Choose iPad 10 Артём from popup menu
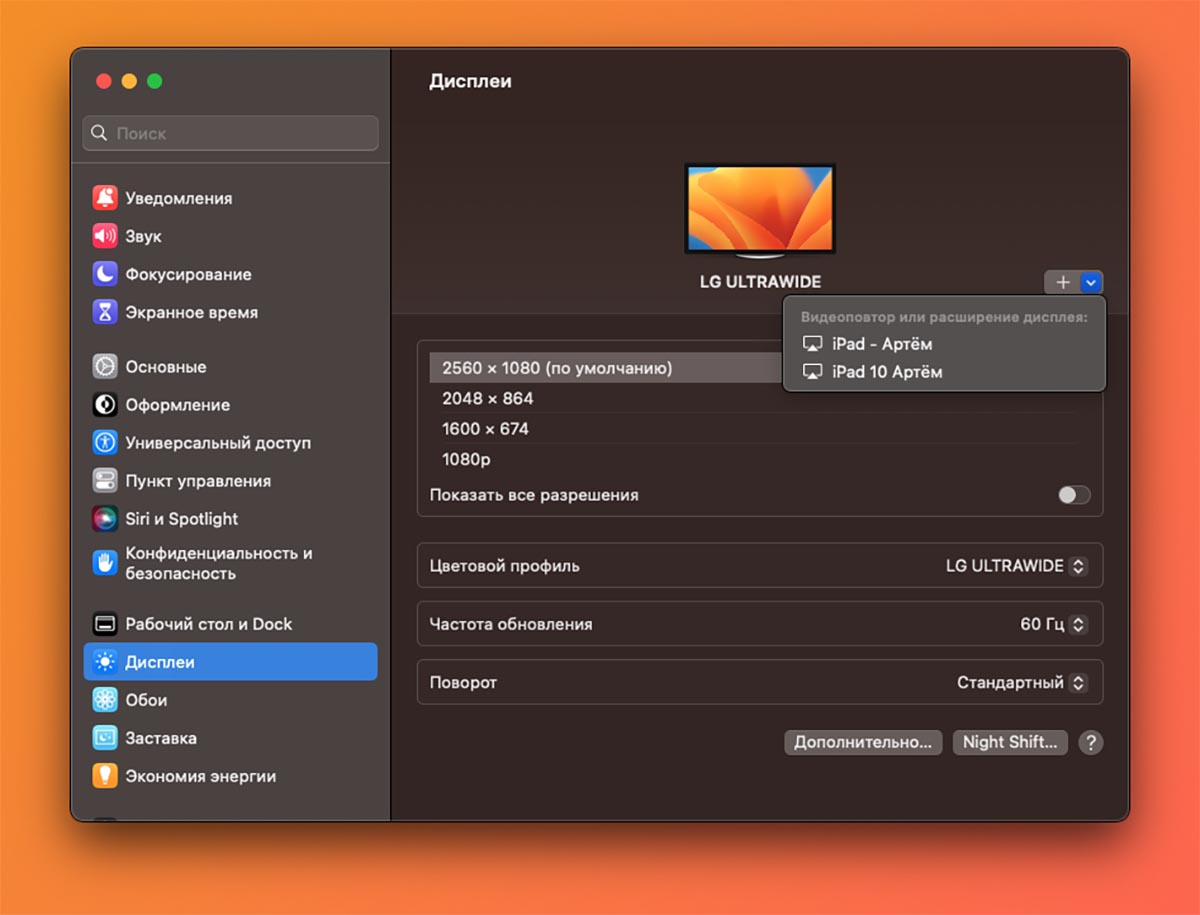Screen dimensions: 1200x915 coord(944,372)
